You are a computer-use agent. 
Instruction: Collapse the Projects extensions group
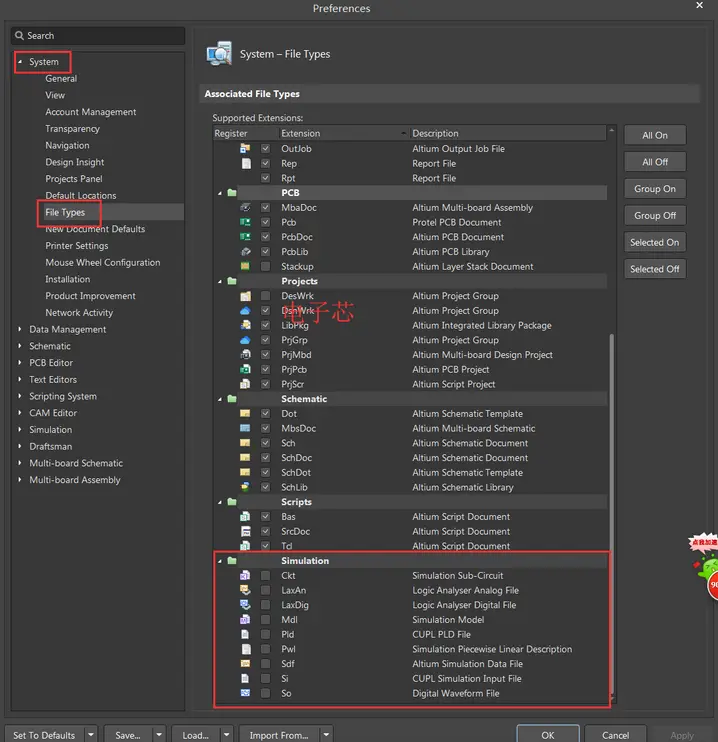tap(220, 282)
